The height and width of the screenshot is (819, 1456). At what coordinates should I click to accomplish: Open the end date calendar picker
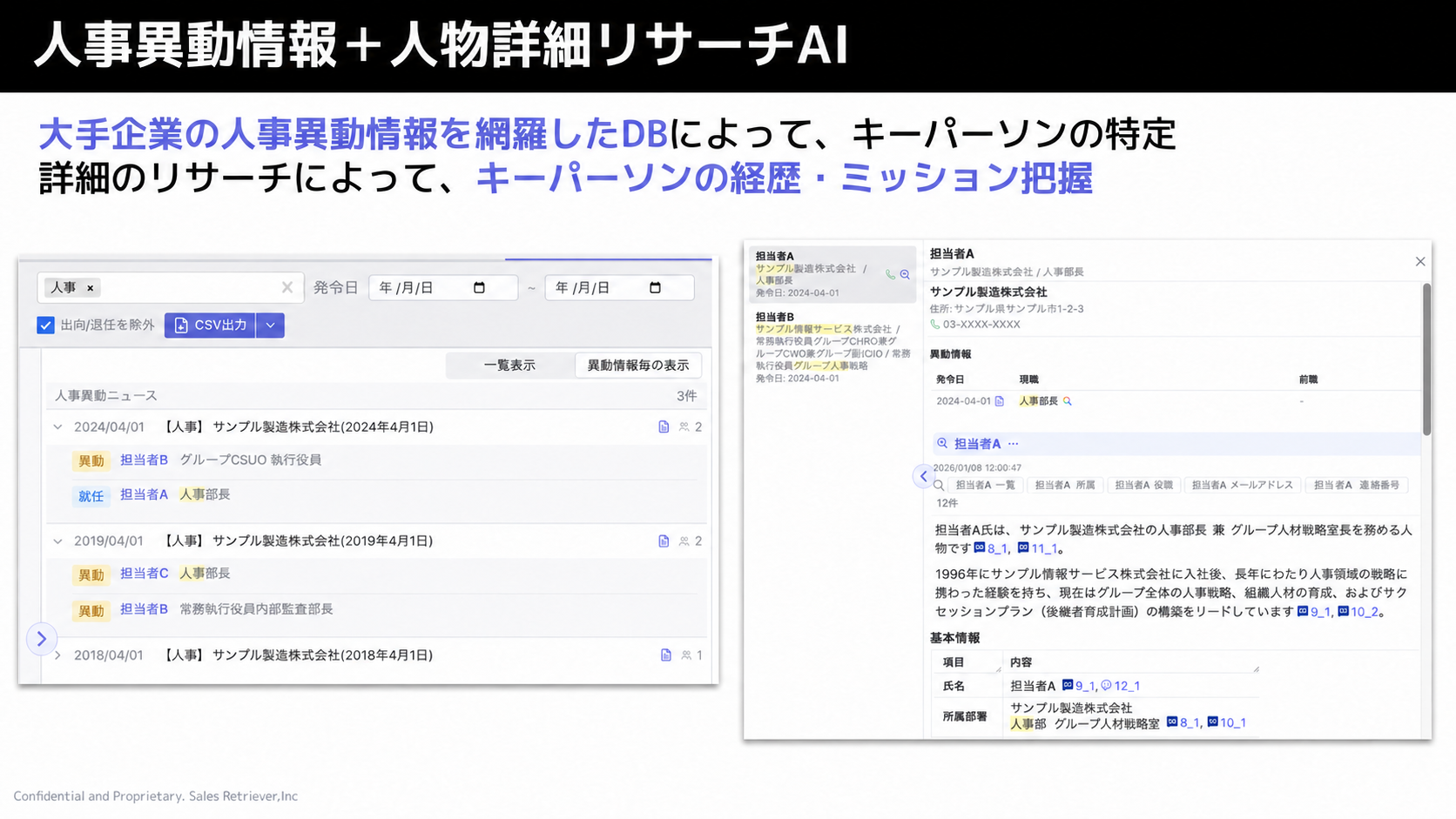656,288
